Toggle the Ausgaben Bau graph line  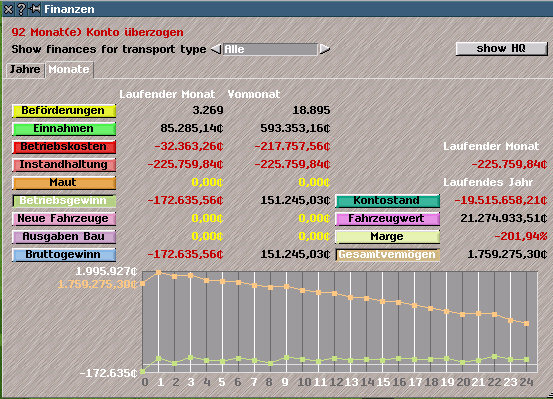click(x=64, y=236)
